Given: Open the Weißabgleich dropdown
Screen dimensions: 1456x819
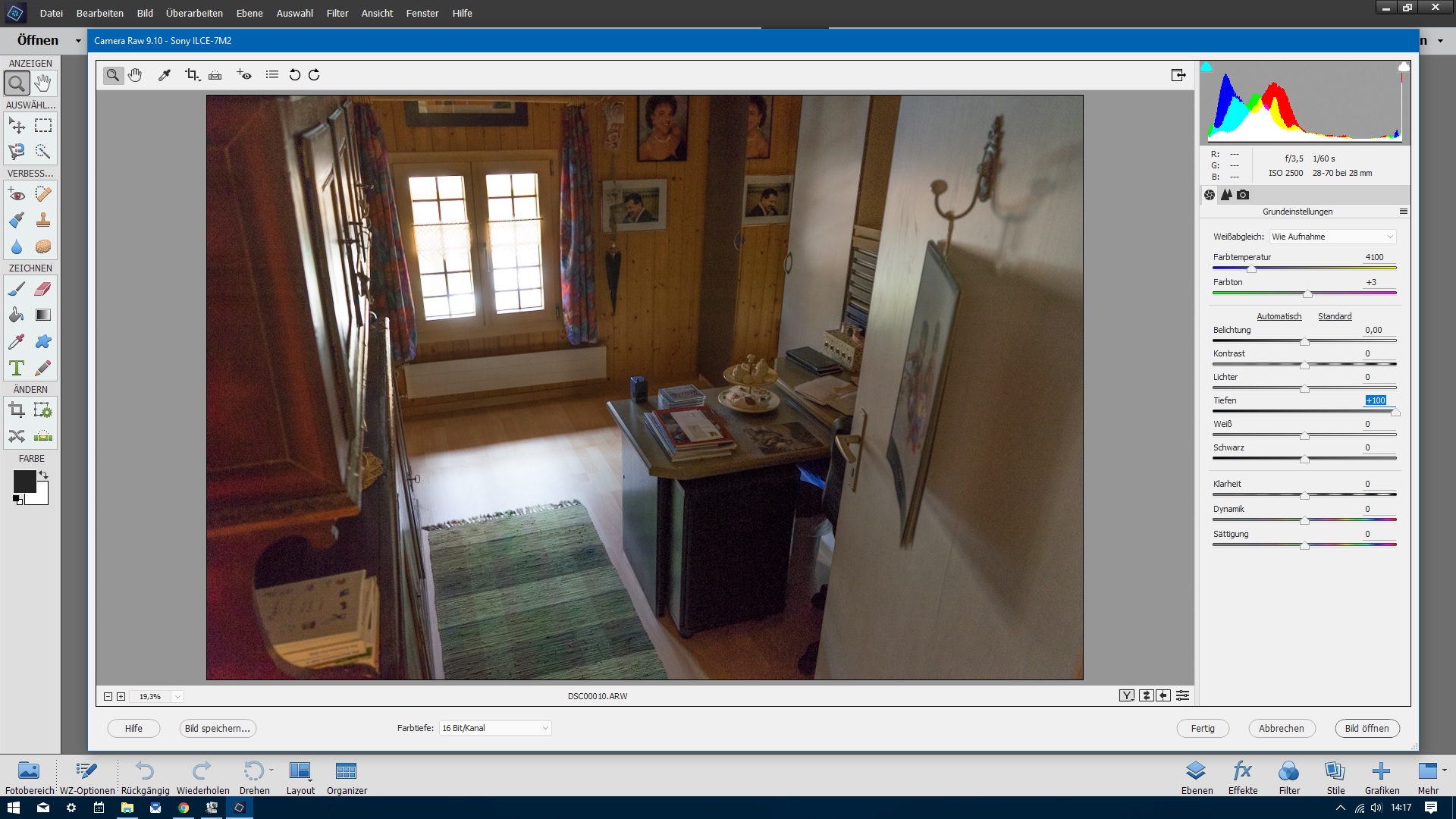Looking at the screenshot, I should click(x=1332, y=237).
